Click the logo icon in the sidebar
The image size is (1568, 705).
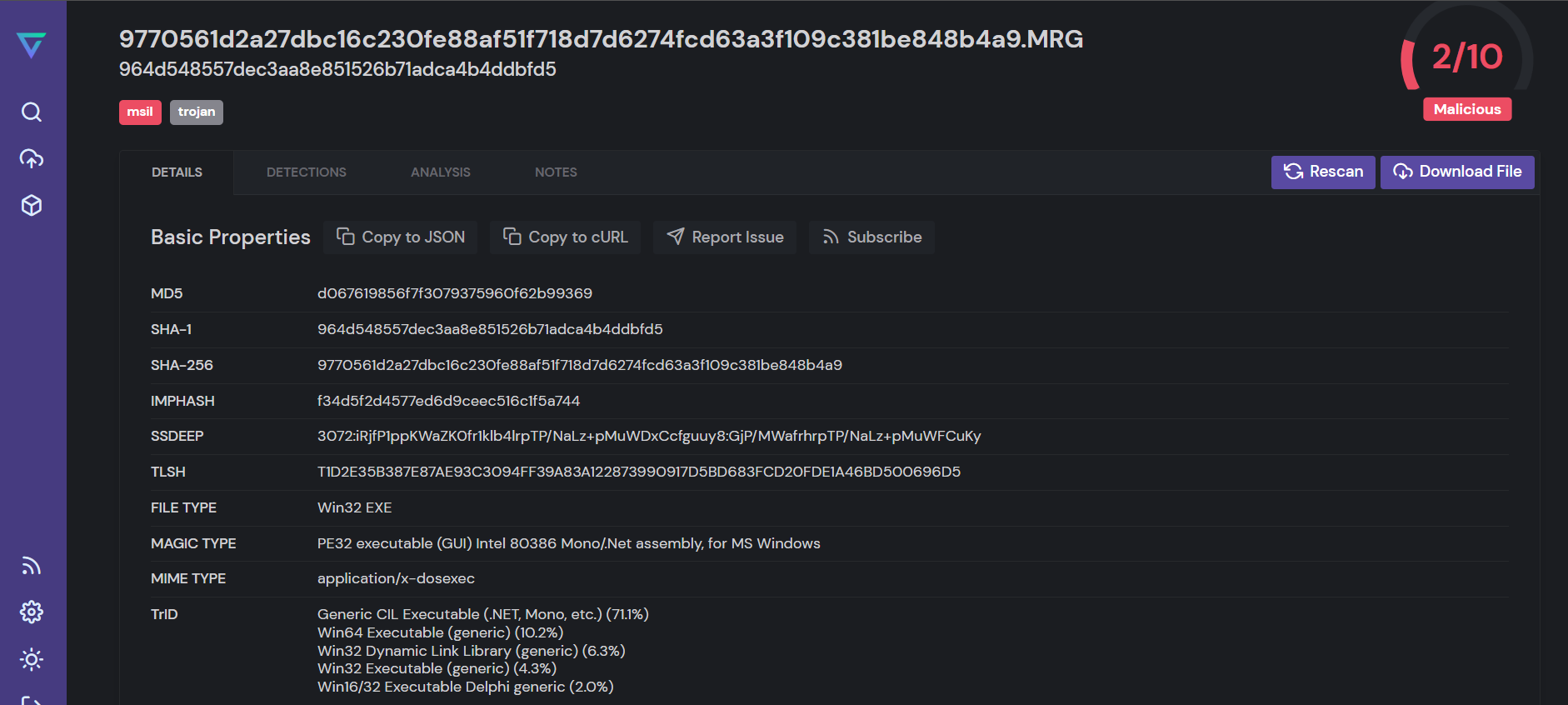31,45
